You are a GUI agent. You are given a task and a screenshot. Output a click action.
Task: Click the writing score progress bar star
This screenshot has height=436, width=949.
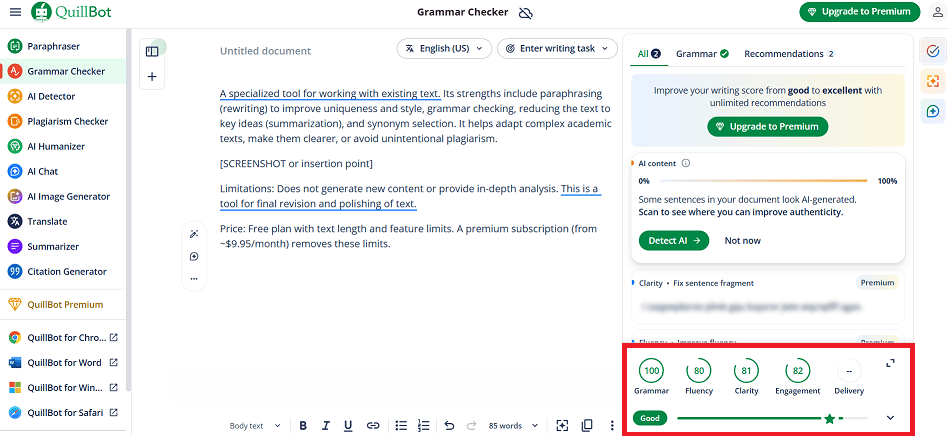830,418
